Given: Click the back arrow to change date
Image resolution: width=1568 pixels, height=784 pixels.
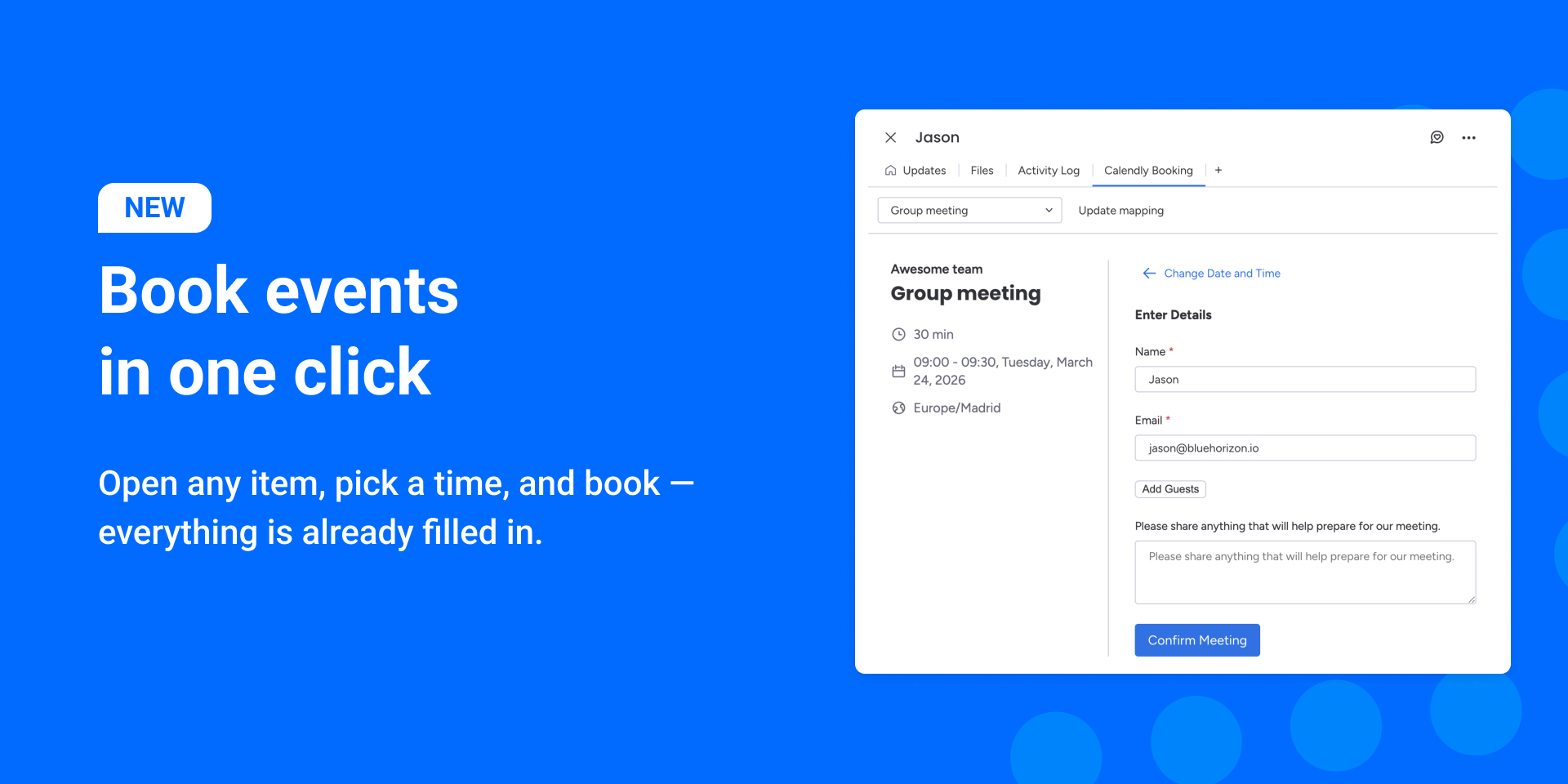Looking at the screenshot, I should click(1149, 274).
